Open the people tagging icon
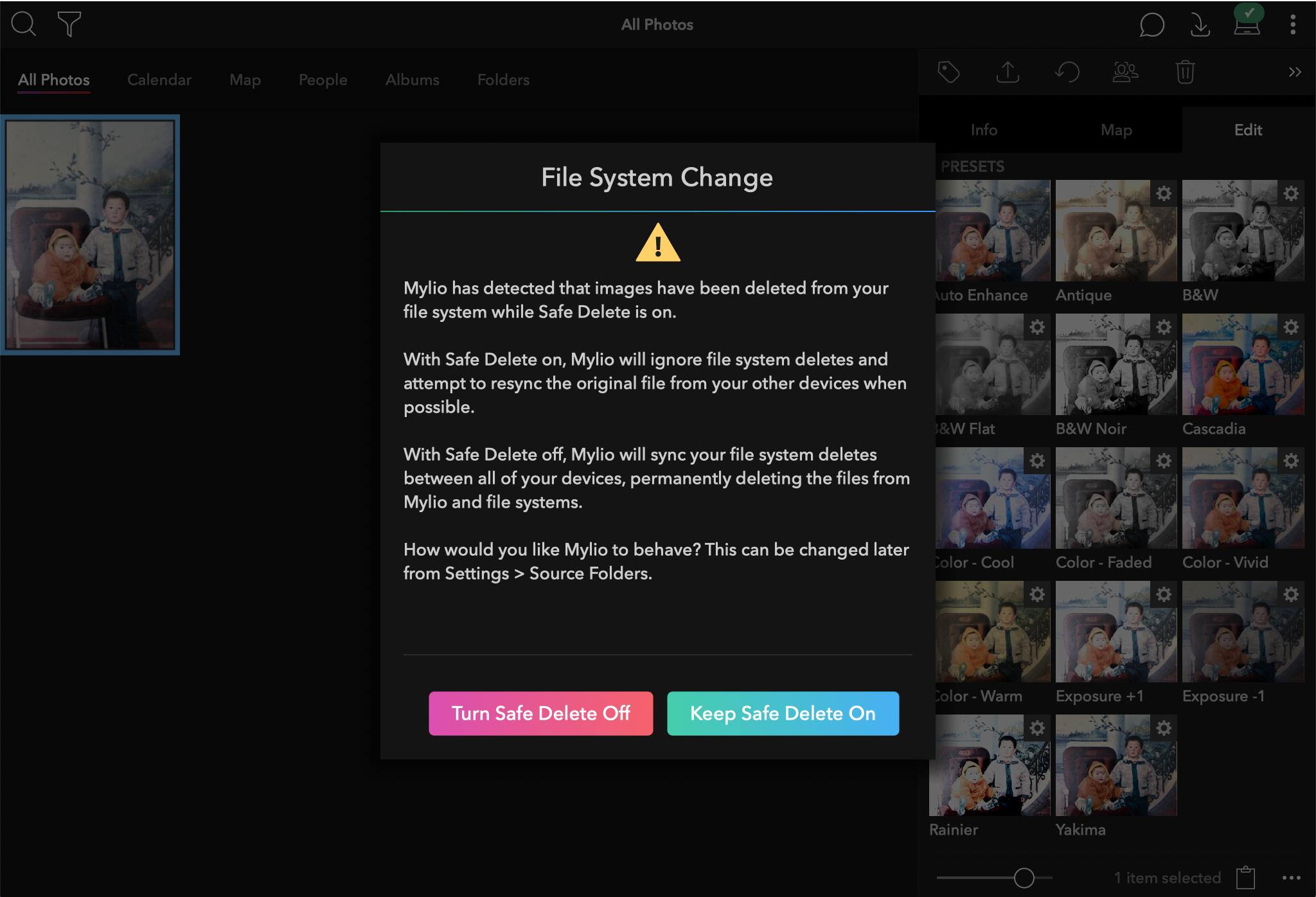This screenshot has height=897, width=1316. point(1125,72)
